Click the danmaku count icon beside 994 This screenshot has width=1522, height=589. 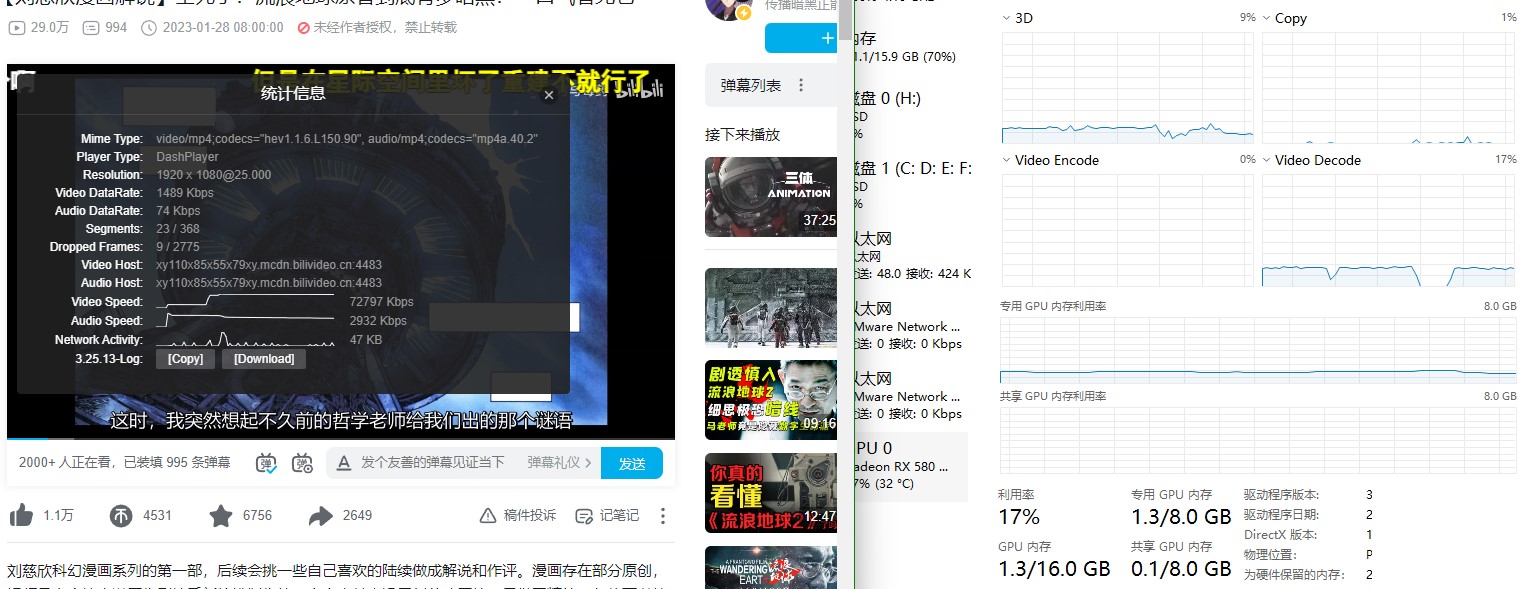pyautogui.click(x=90, y=28)
